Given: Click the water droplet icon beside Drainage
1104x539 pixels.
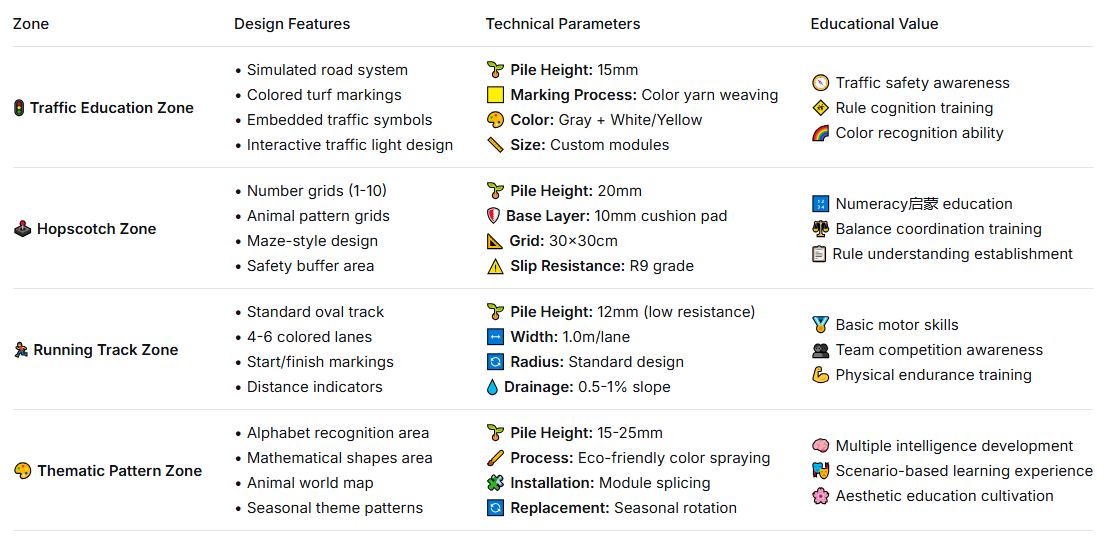Looking at the screenshot, I should 493,387.
